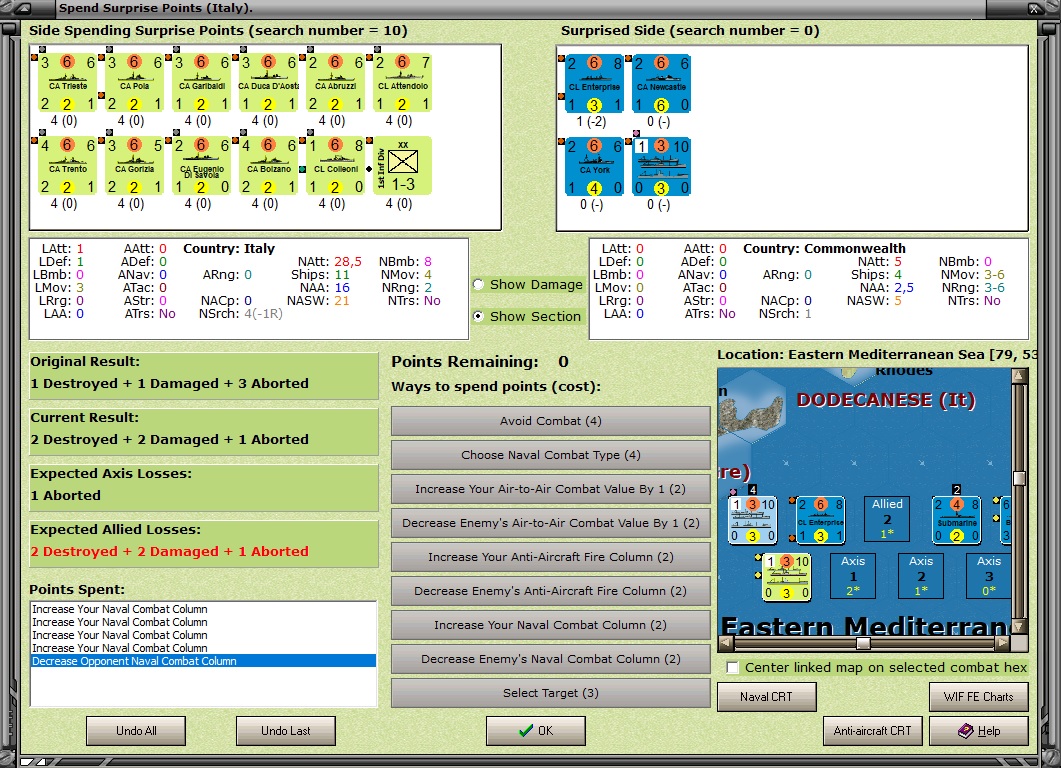Select the CA Garibaldi unit counter

click(x=201, y=83)
